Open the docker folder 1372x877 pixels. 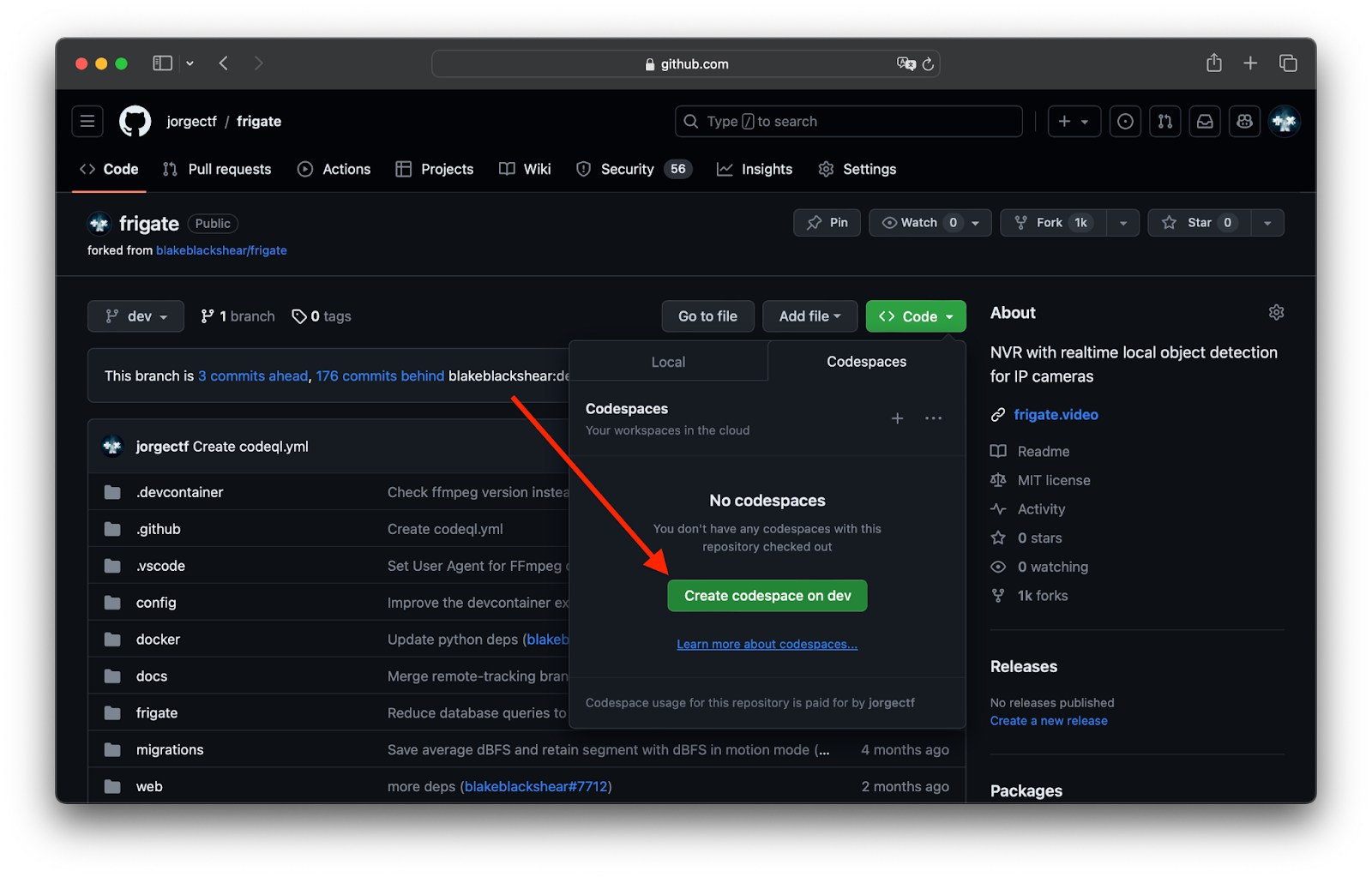coord(158,640)
